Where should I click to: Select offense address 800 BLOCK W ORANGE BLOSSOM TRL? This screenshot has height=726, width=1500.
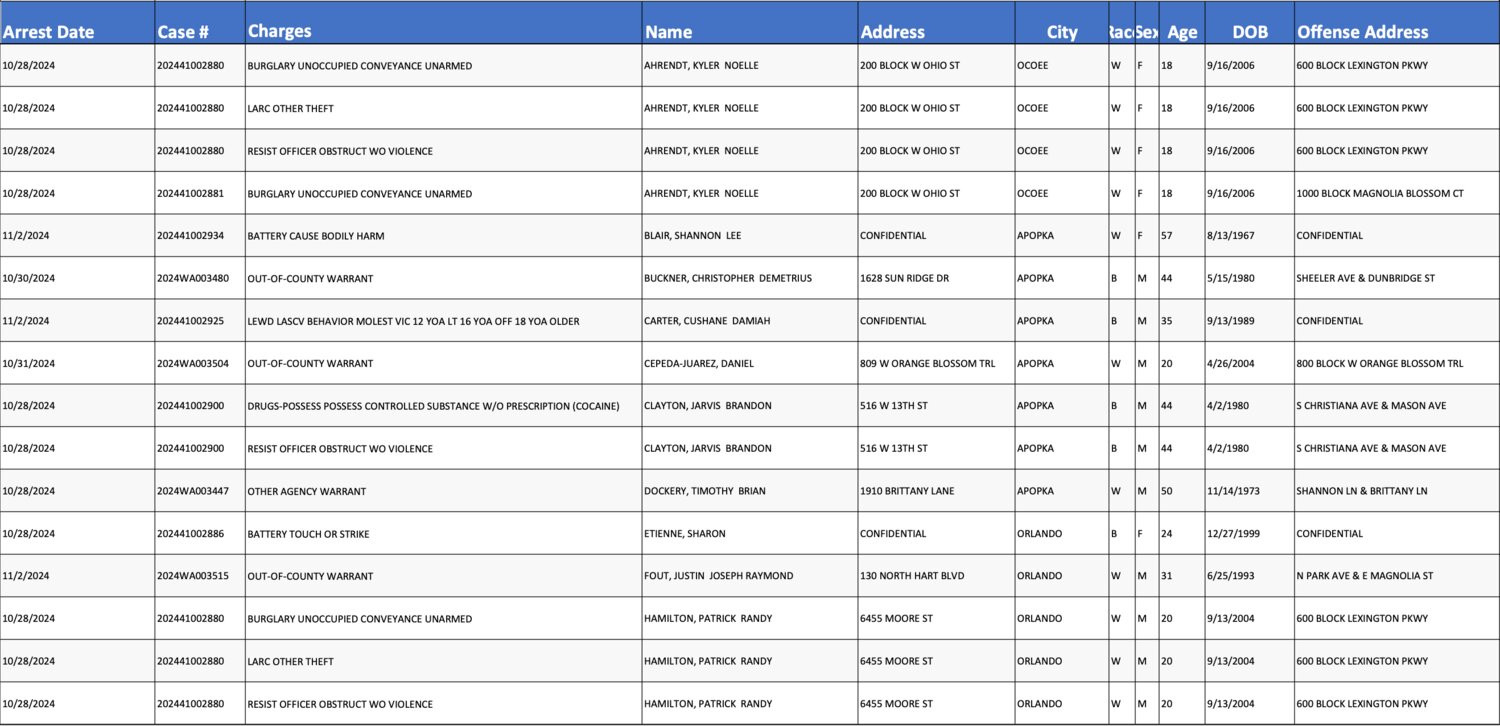point(1397,363)
